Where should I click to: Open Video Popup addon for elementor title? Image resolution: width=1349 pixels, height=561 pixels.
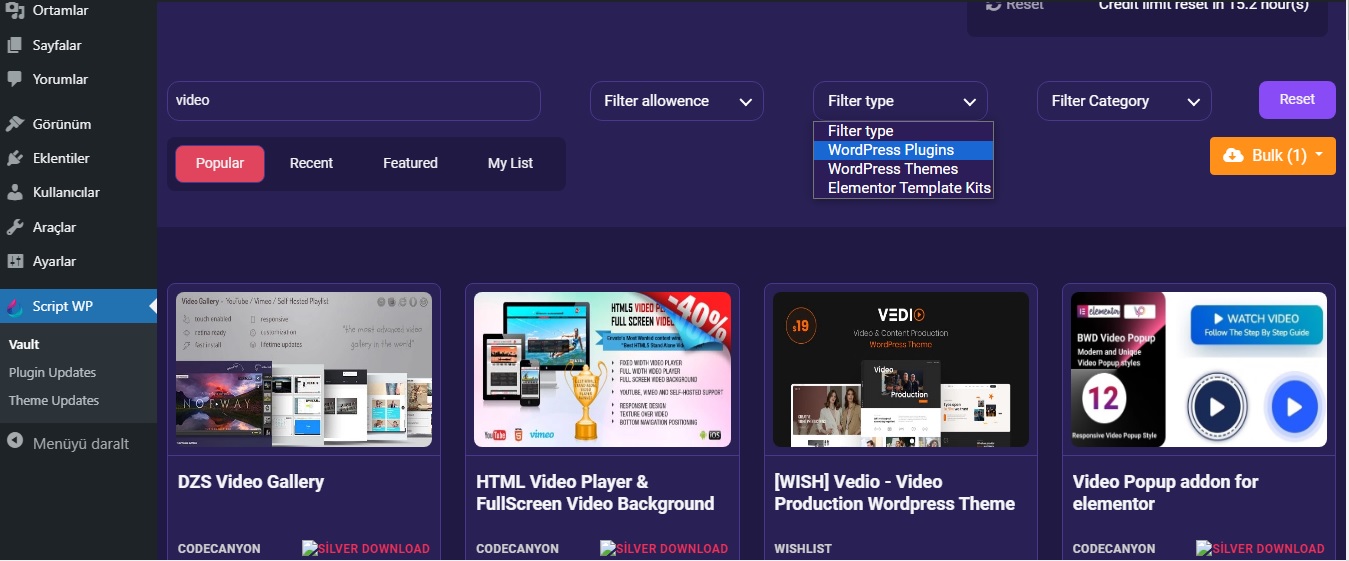(x=1166, y=493)
